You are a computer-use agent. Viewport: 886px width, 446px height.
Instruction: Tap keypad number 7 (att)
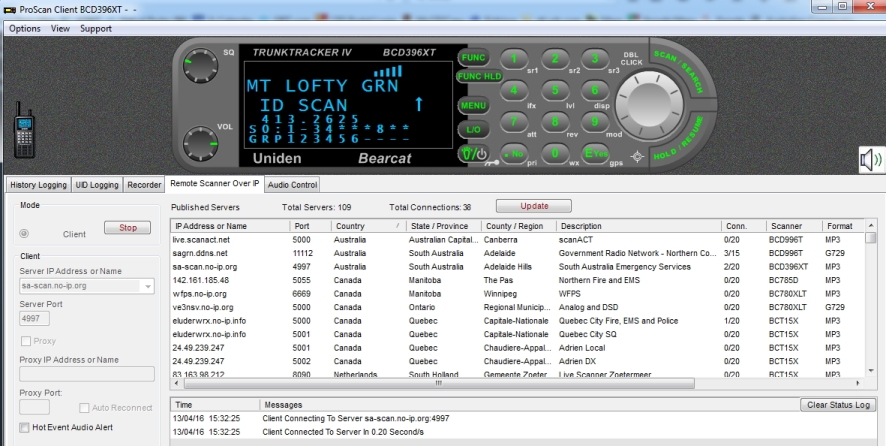coord(514,122)
